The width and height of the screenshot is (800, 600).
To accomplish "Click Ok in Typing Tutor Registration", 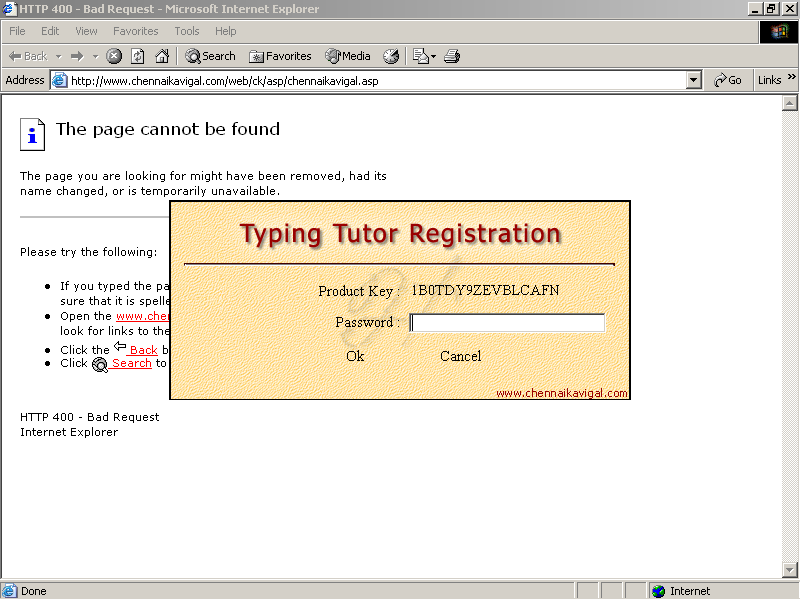I will click(355, 356).
